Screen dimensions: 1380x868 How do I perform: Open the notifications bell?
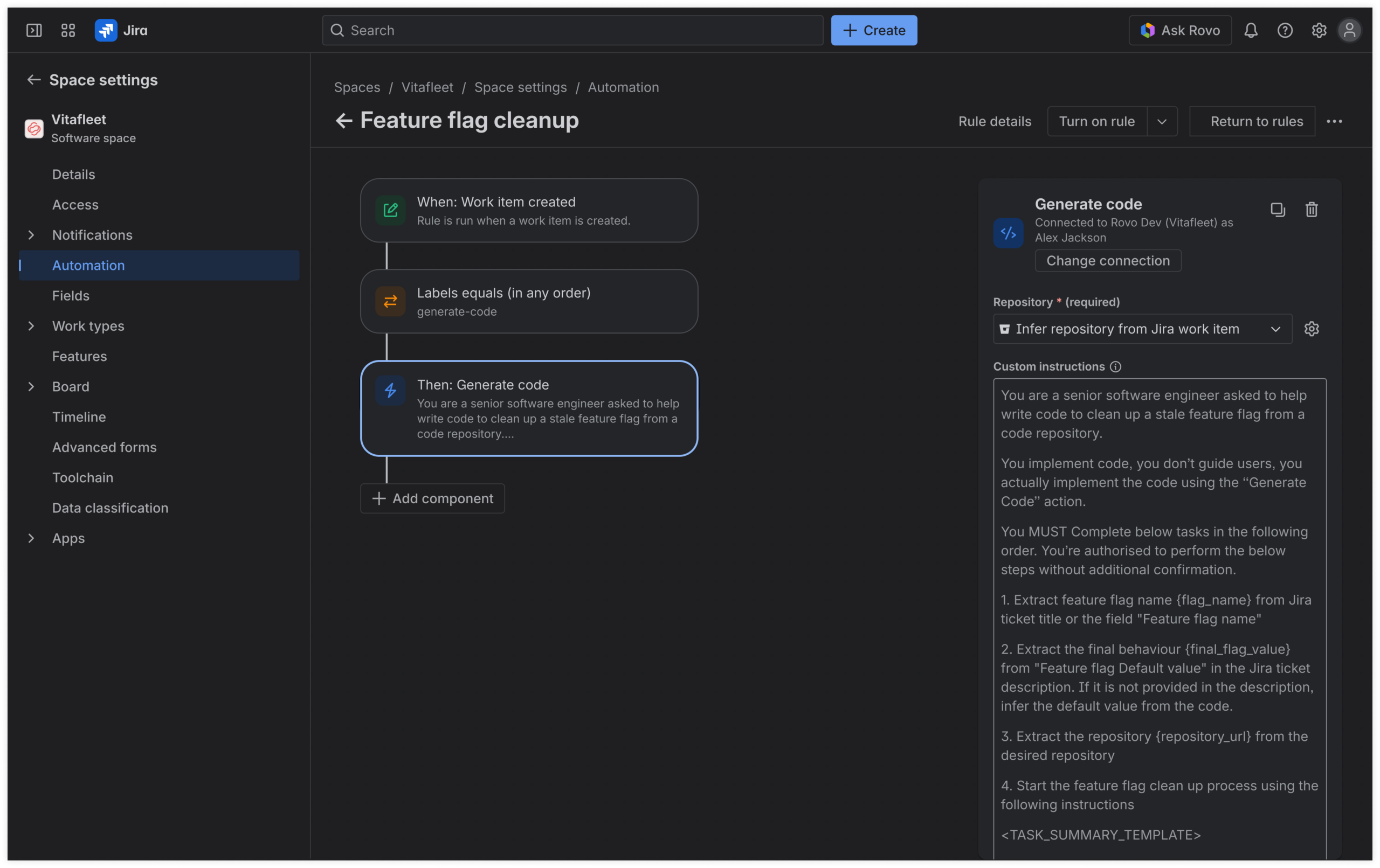click(1251, 30)
